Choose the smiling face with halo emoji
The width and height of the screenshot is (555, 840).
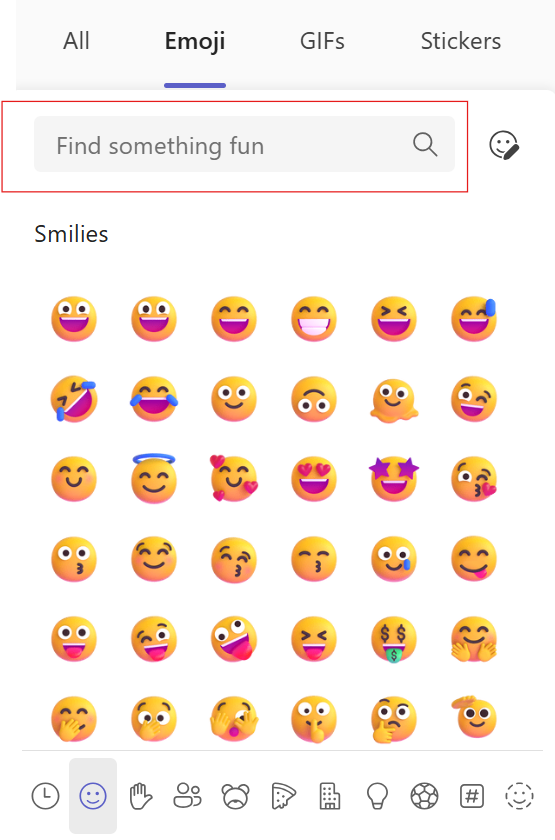pos(154,477)
